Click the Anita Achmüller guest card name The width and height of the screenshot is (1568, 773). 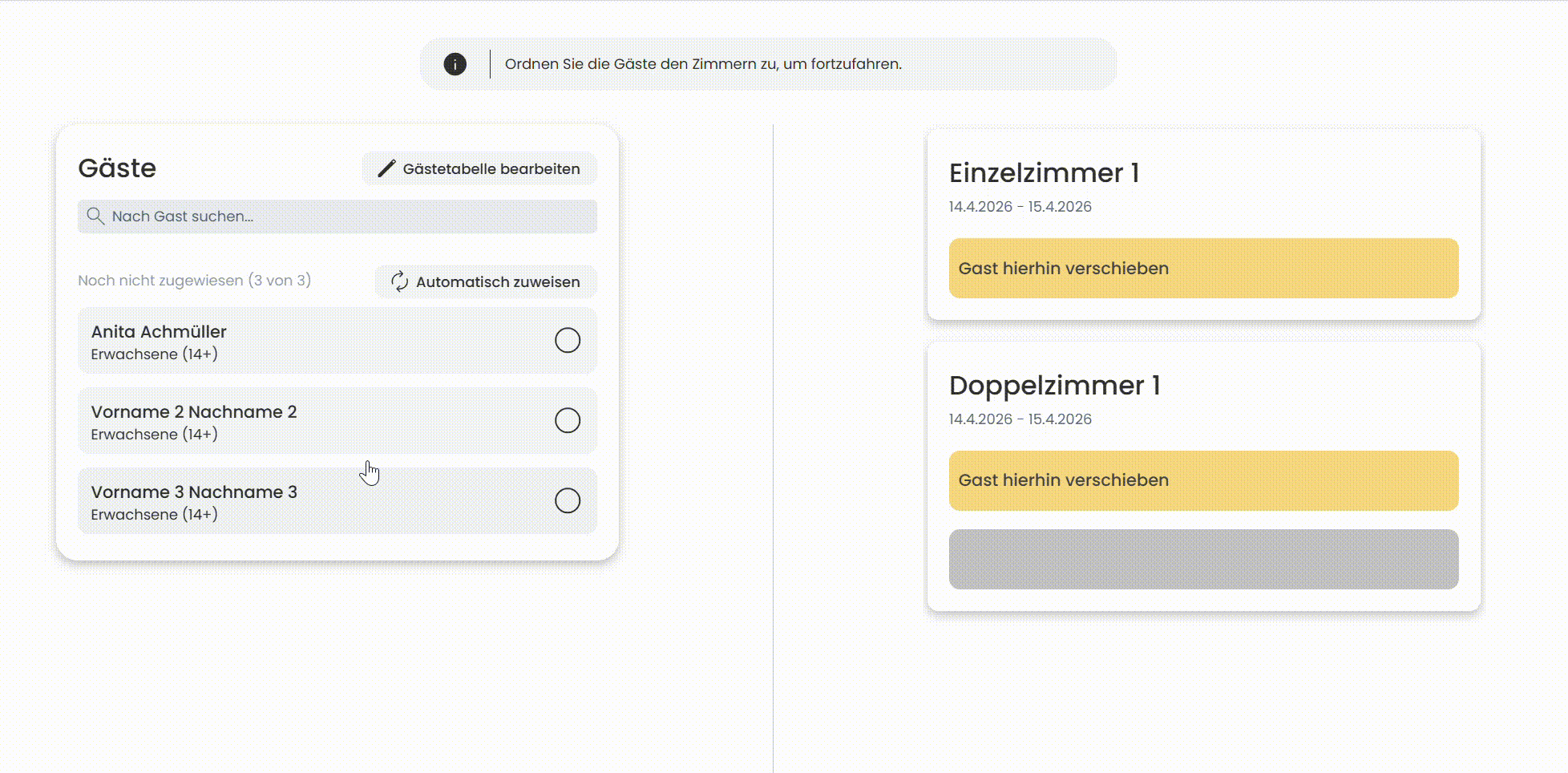(159, 332)
